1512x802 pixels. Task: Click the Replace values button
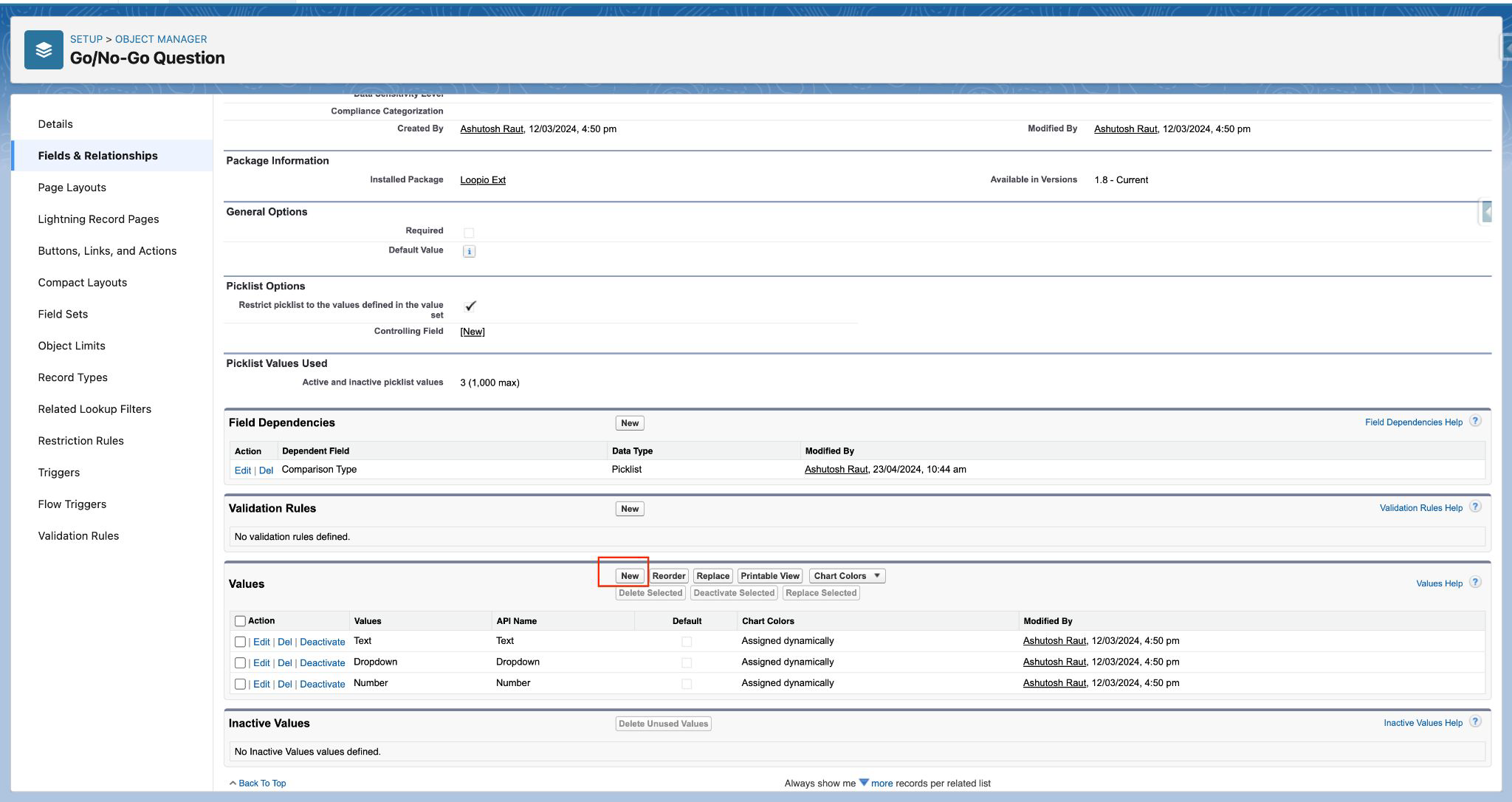713,576
